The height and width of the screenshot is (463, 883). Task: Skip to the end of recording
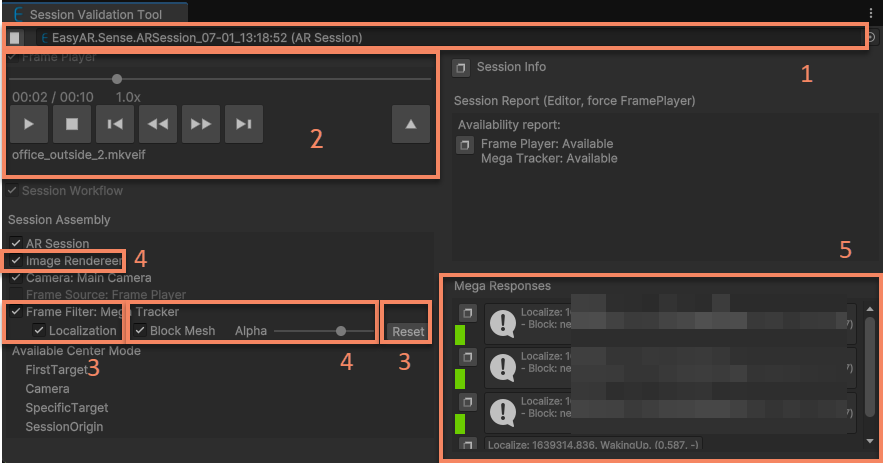coord(244,124)
